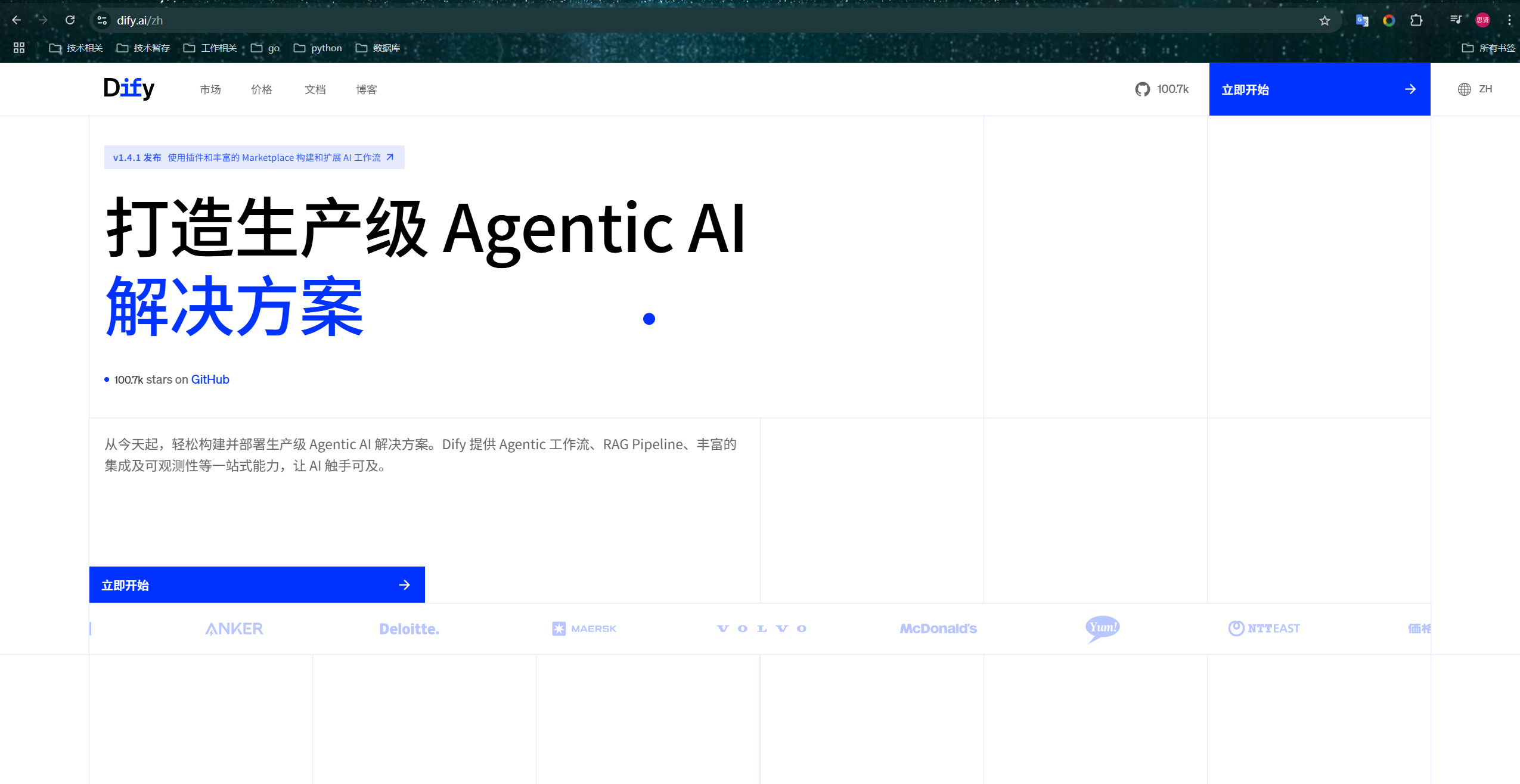Image resolution: width=1520 pixels, height=784 pixels.
Task: Open the 价格 nav item
Action: [x=262, y=89]
